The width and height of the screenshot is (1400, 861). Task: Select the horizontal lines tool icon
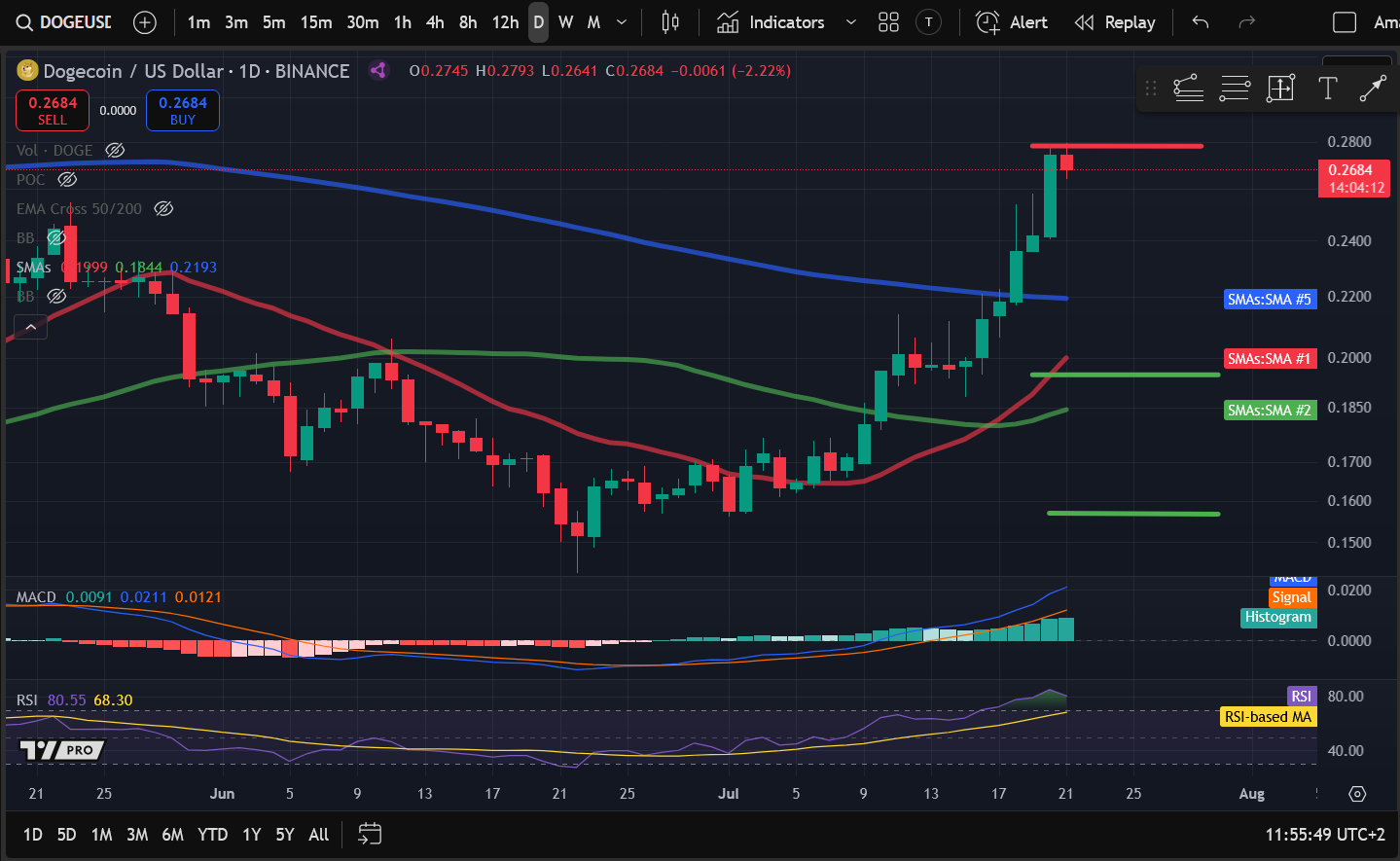tap(1235, 89)
